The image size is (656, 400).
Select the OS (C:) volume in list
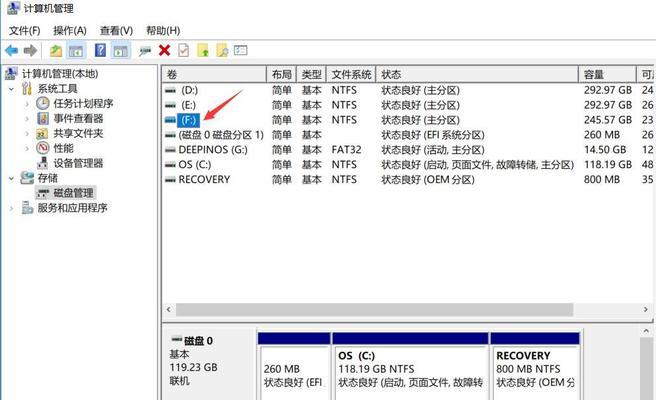coord(195,165)
